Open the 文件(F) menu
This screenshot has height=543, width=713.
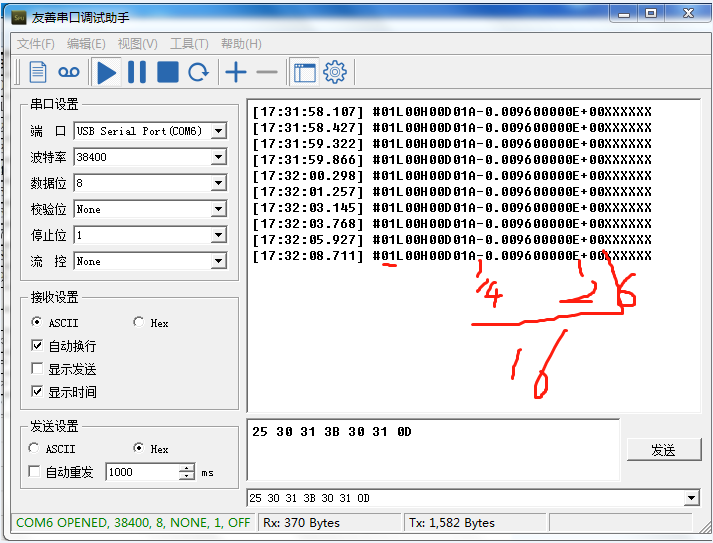pos(35,44)
